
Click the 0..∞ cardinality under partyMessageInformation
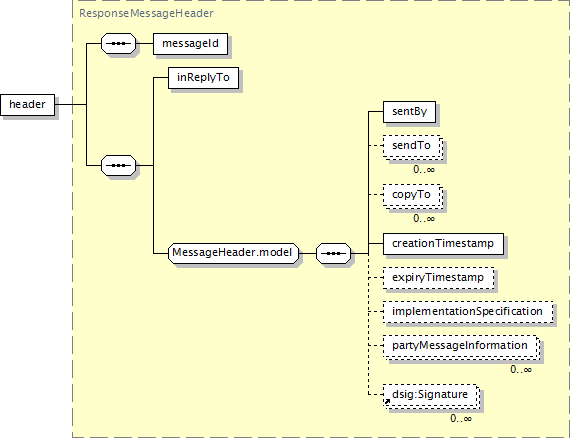tap(521, 369)
